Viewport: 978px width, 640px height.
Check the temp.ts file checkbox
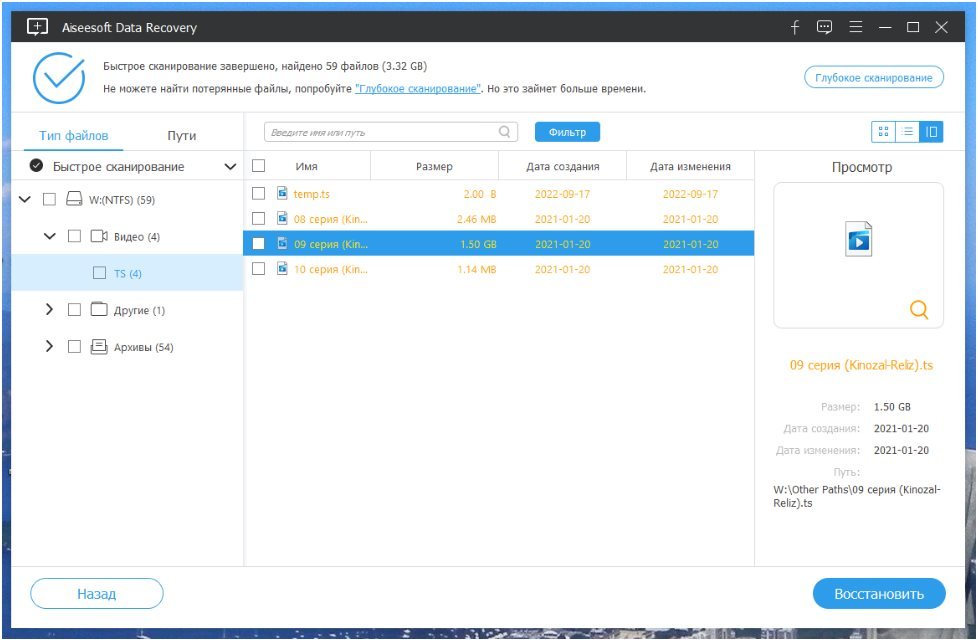click(x=258, y=194)
